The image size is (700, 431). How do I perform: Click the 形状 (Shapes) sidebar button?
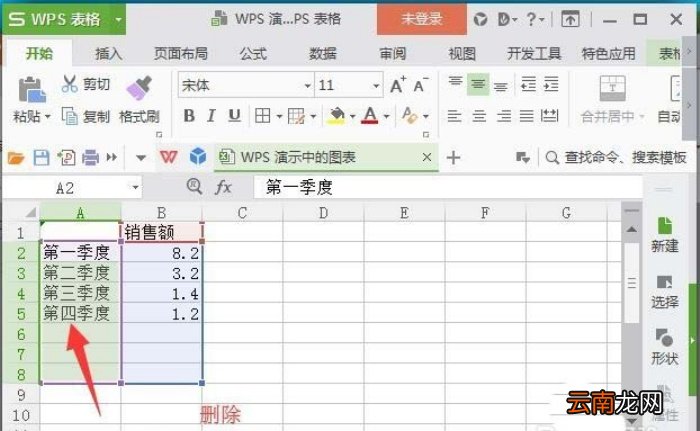tap(664, 347)
